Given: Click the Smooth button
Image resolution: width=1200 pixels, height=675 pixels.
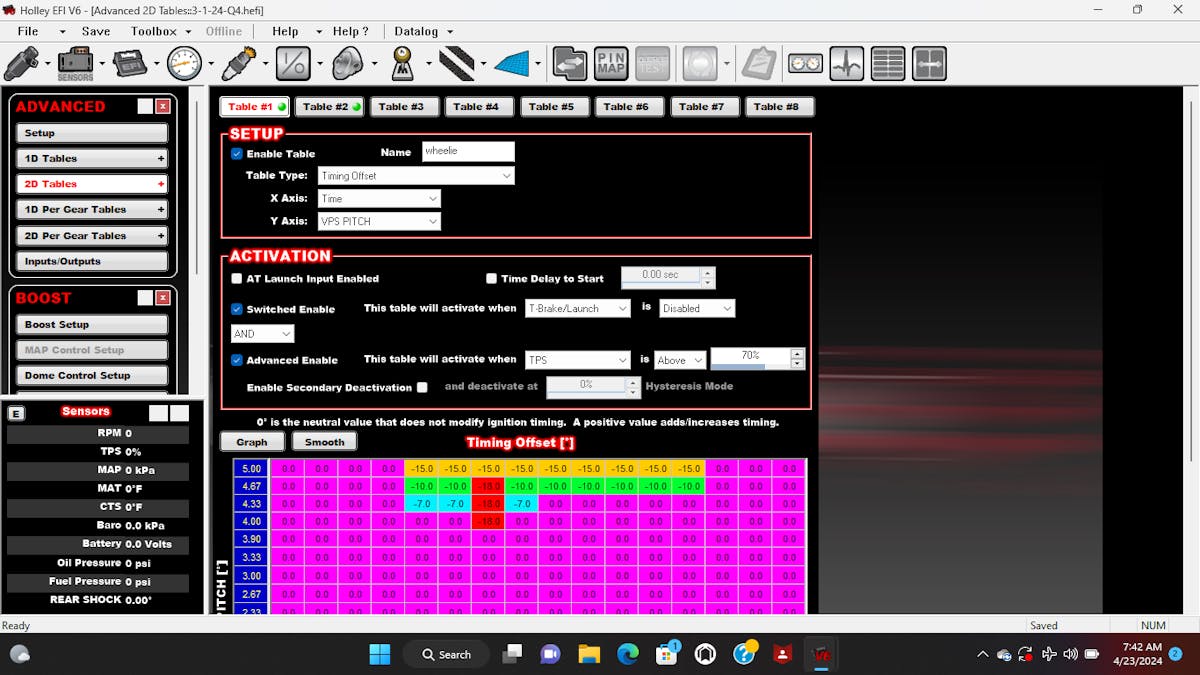Looking at the screenshot, I should click(324, 442).
